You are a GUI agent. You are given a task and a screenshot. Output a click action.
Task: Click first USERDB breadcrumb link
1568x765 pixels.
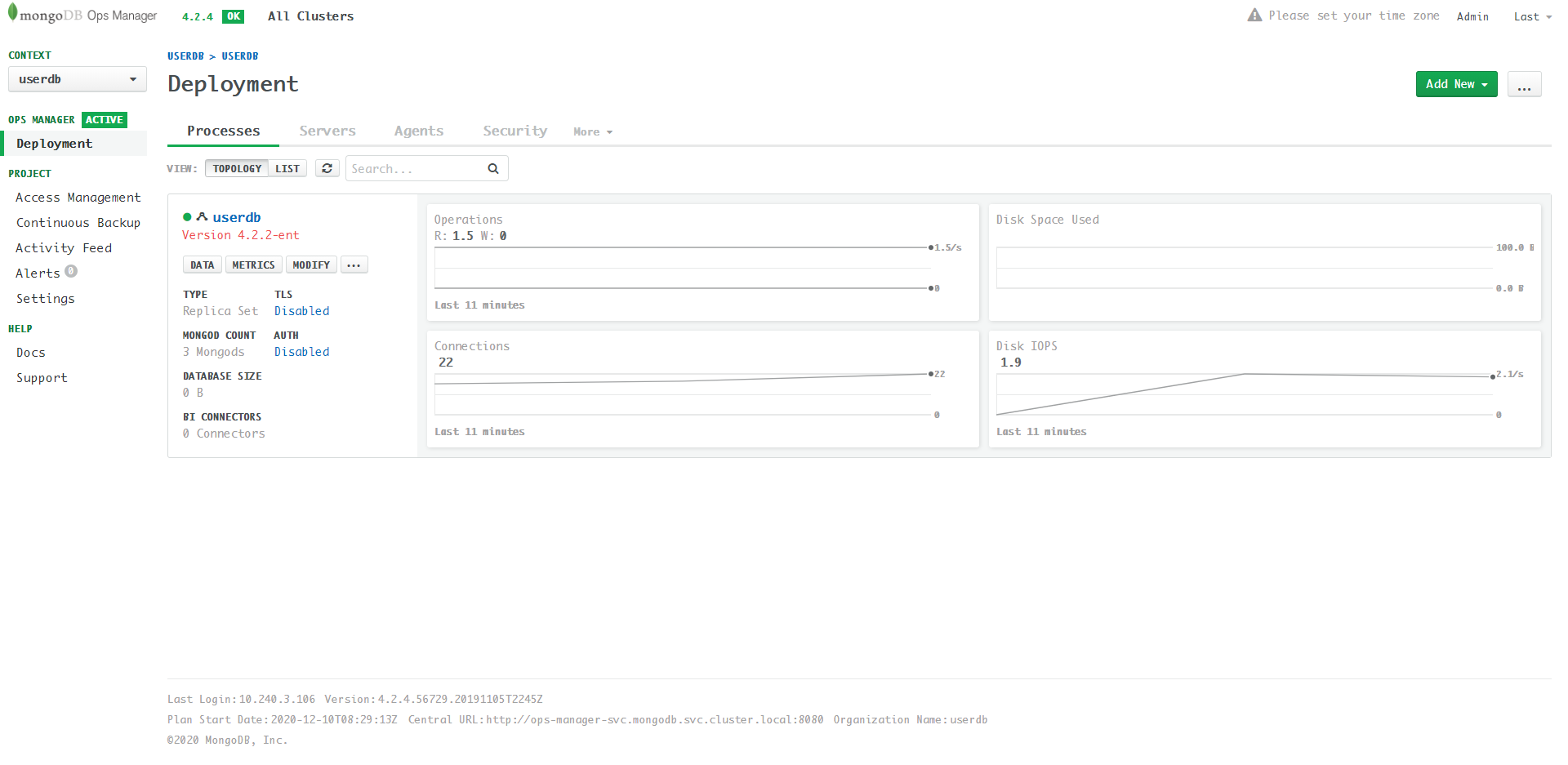click(185, 56)
